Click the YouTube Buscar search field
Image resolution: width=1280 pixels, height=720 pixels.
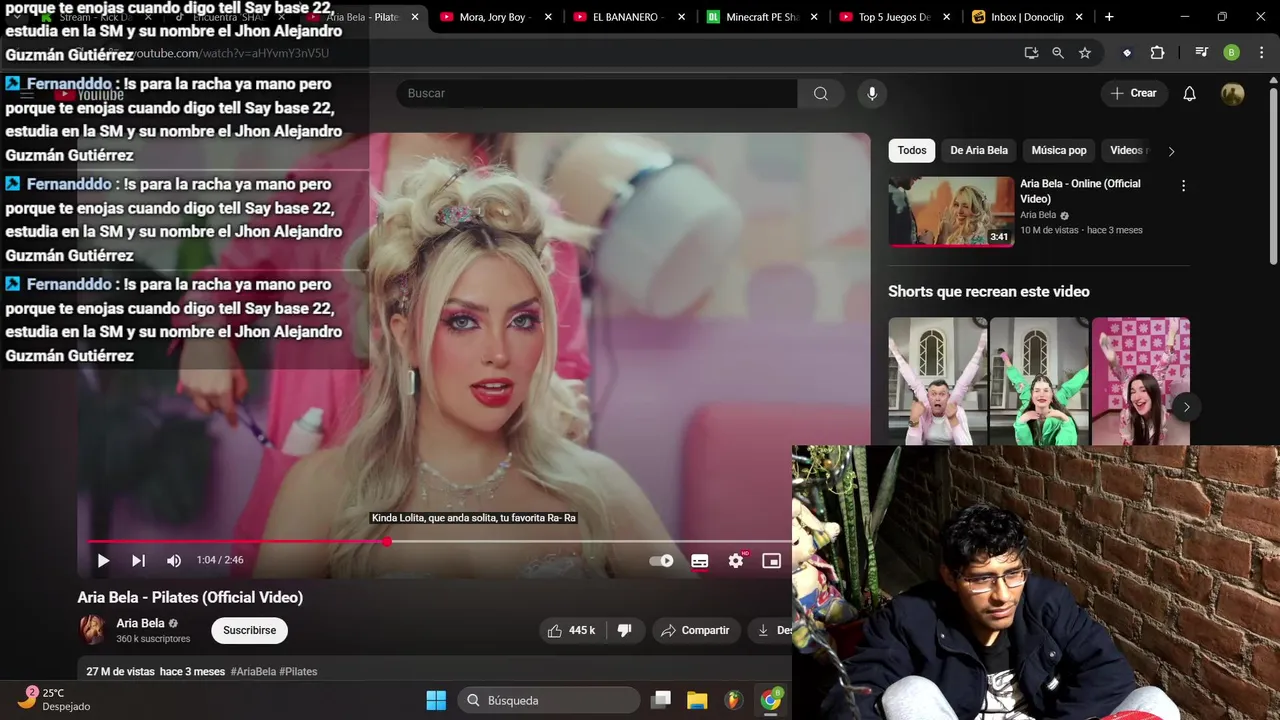(597, 93)
